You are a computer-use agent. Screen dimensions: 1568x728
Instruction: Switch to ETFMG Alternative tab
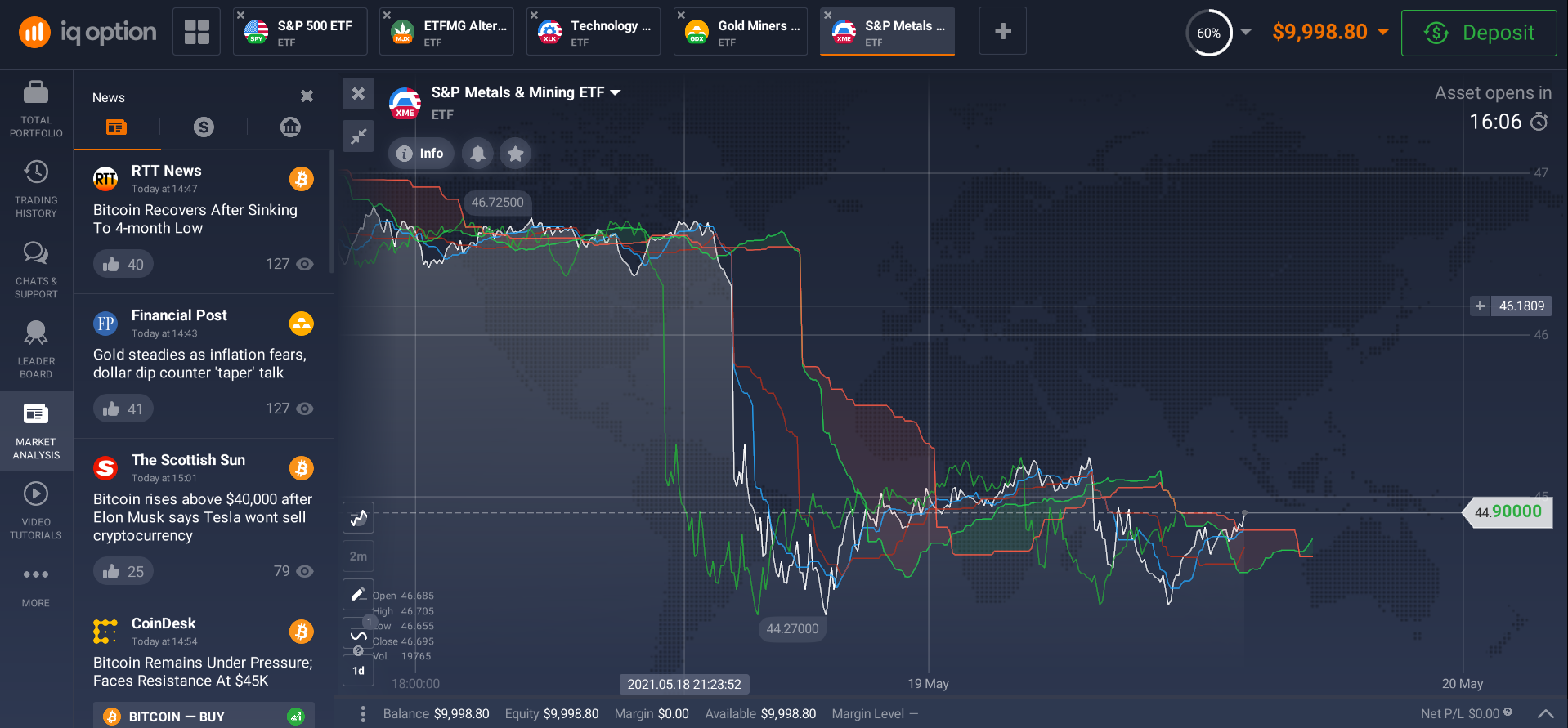point(446,32)
